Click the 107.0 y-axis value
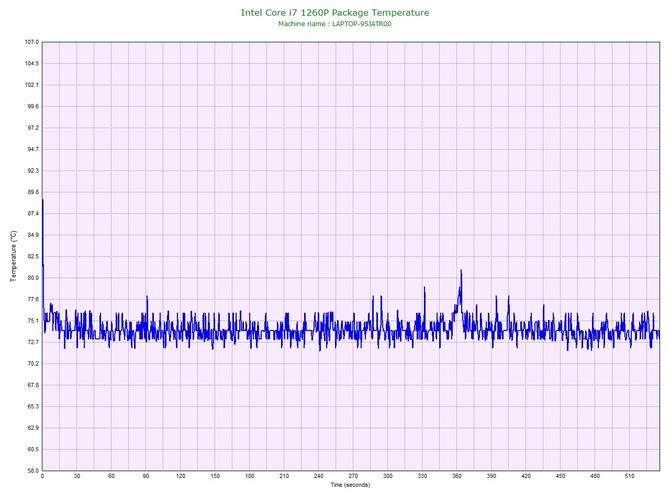The width and height of the screenshot is (670, 502). [x=32, y=42]
